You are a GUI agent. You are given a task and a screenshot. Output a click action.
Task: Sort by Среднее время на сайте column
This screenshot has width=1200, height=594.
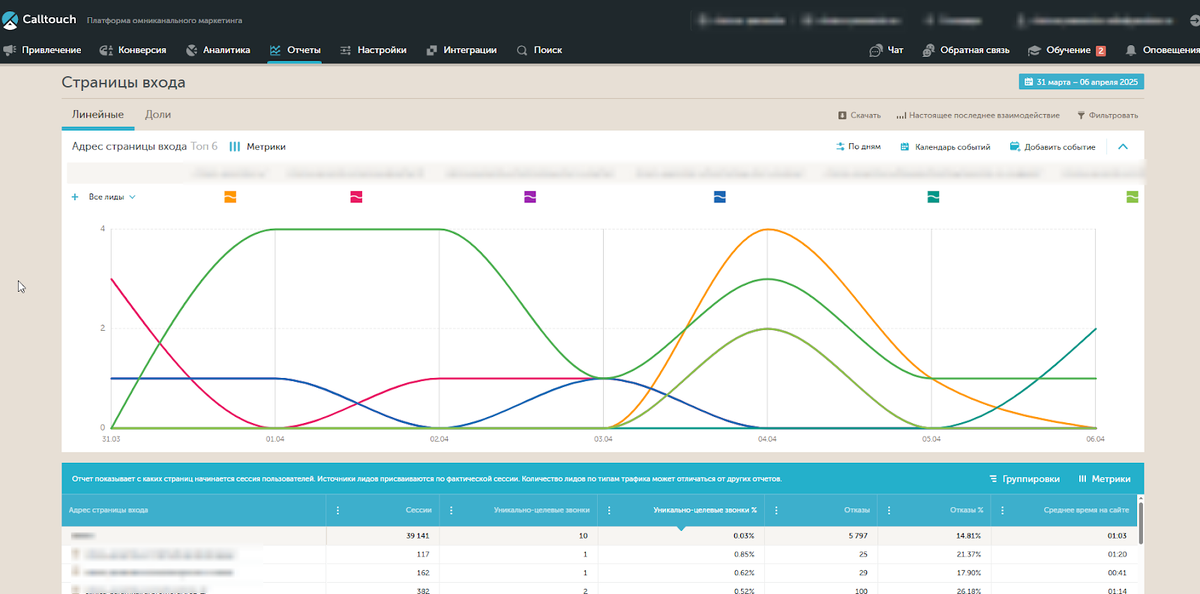(x=1087, y=510)
